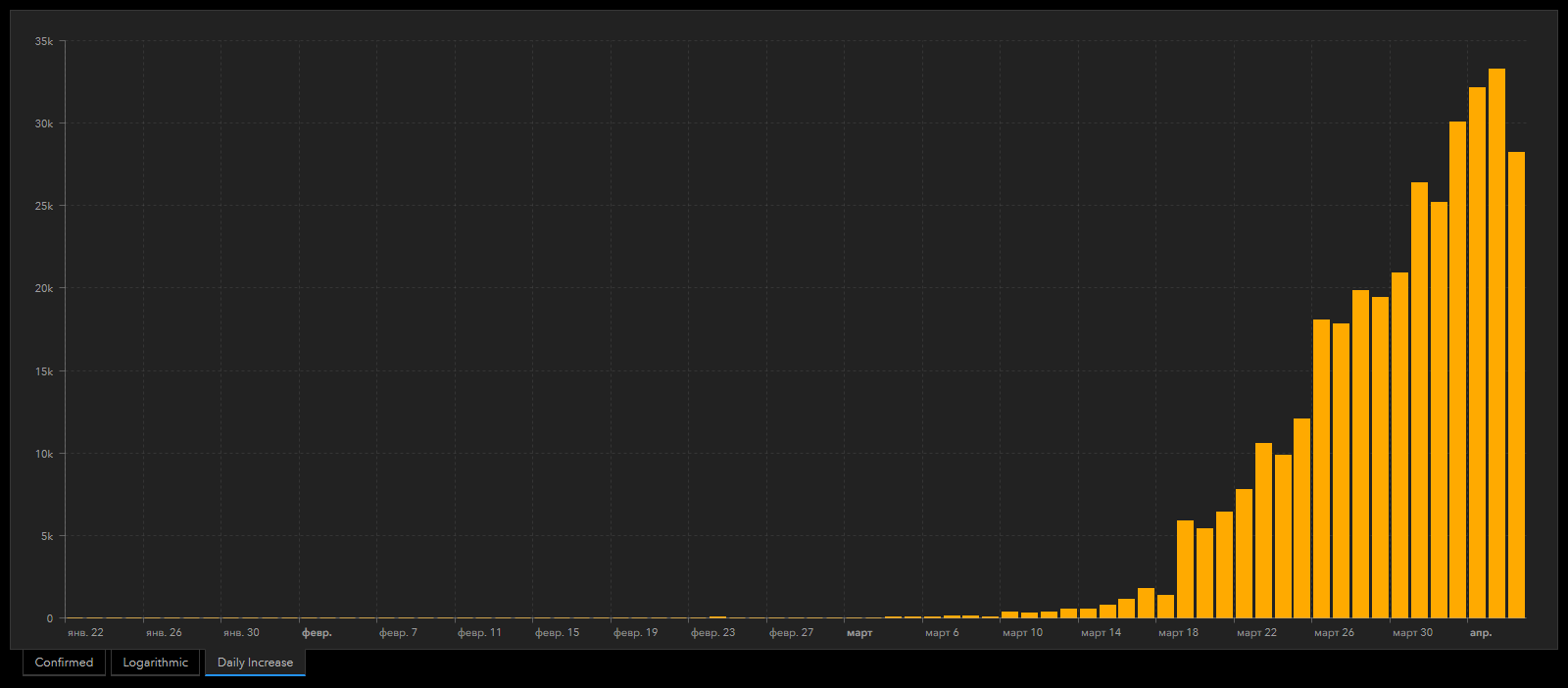Click the март 10 date label
1568x688 pixels.
(x=1022, y=633)
